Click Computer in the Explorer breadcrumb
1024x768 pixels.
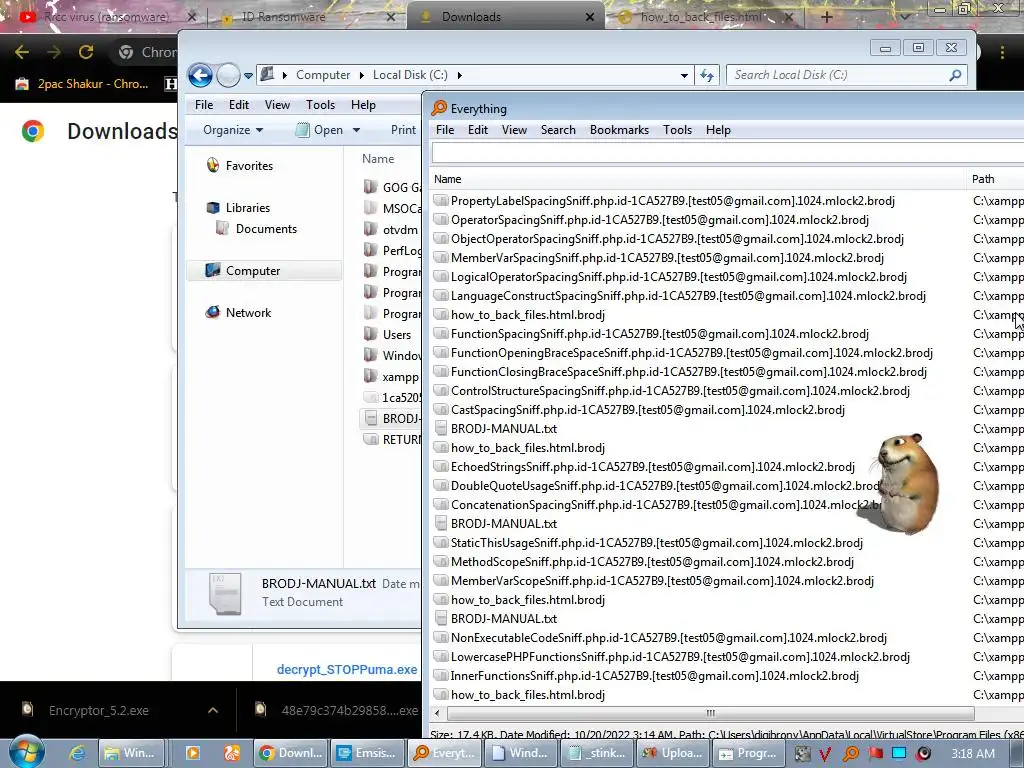pyautogui.click(x=323, y=75)
